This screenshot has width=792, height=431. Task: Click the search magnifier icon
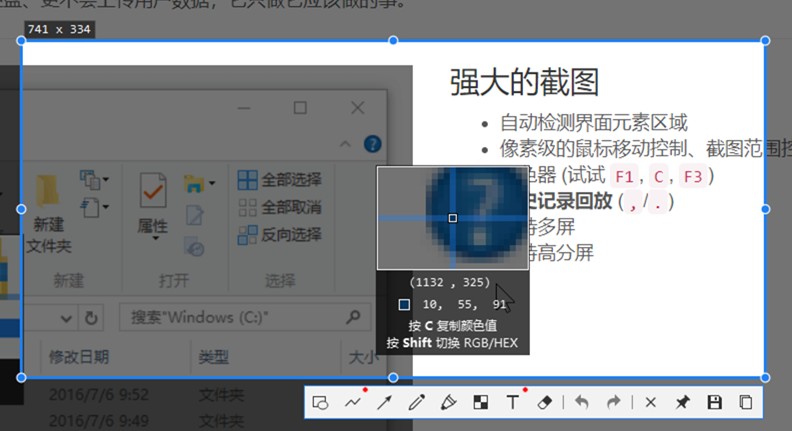(353, 317)
